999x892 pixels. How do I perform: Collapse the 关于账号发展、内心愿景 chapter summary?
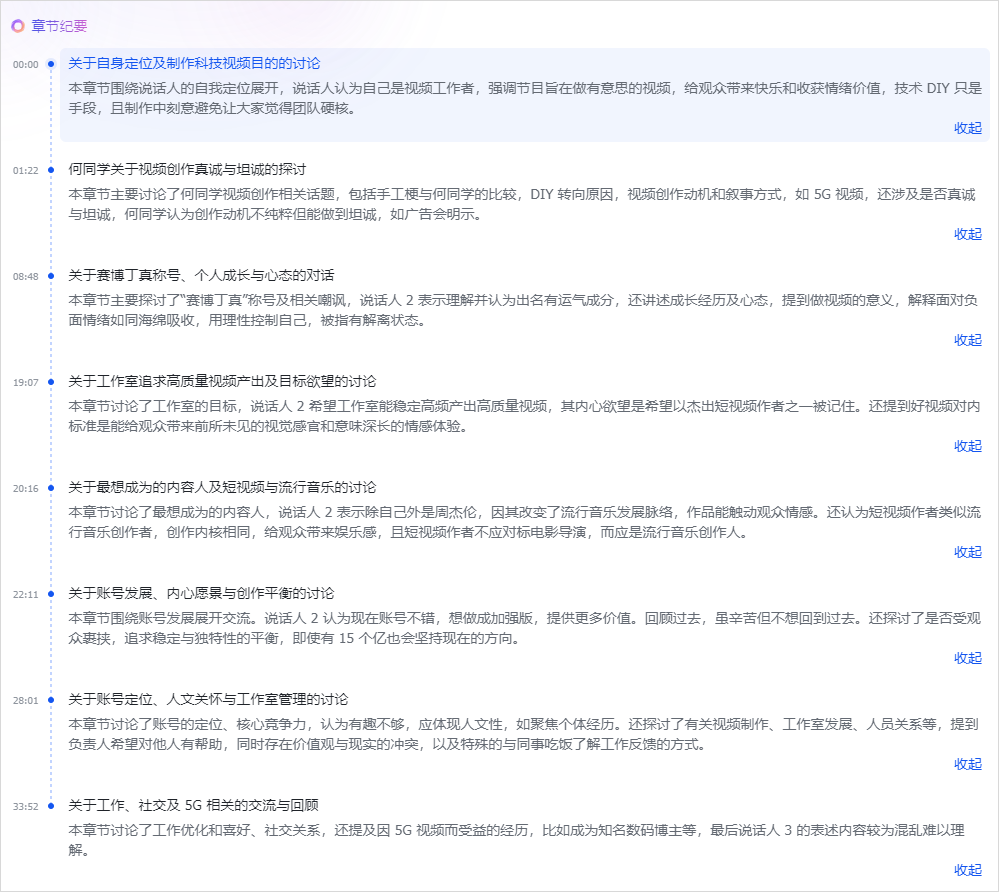pos(967,658)
